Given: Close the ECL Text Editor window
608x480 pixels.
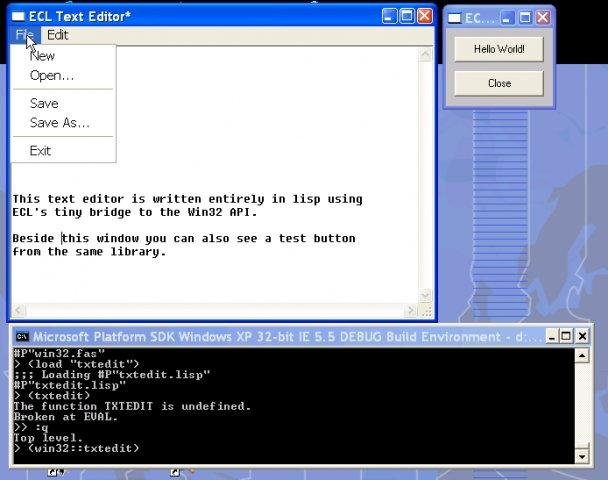Looking at the screenshot, I should [425, 16].
